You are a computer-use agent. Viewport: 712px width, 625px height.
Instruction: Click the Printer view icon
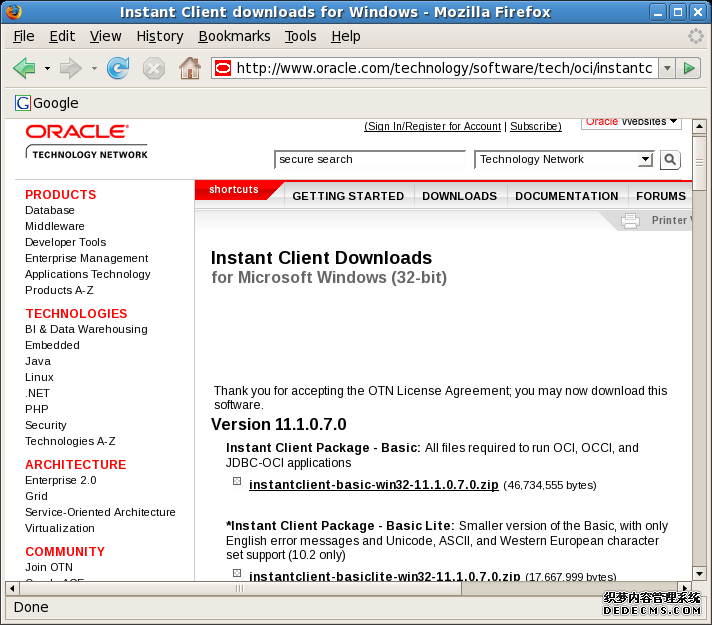click(630, 221)
